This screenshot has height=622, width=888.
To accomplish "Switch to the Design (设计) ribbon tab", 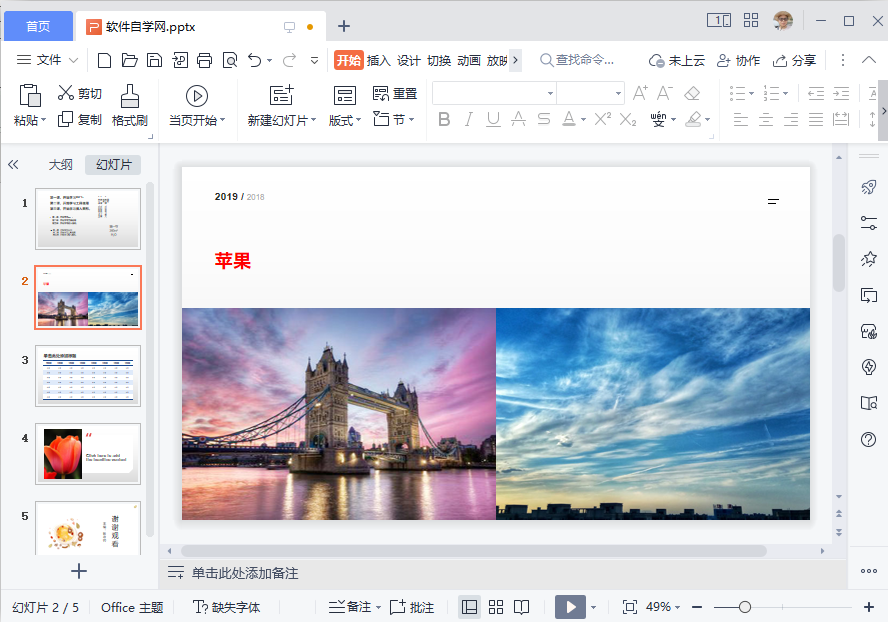I will pyautogui.click(x=408, y=60).
